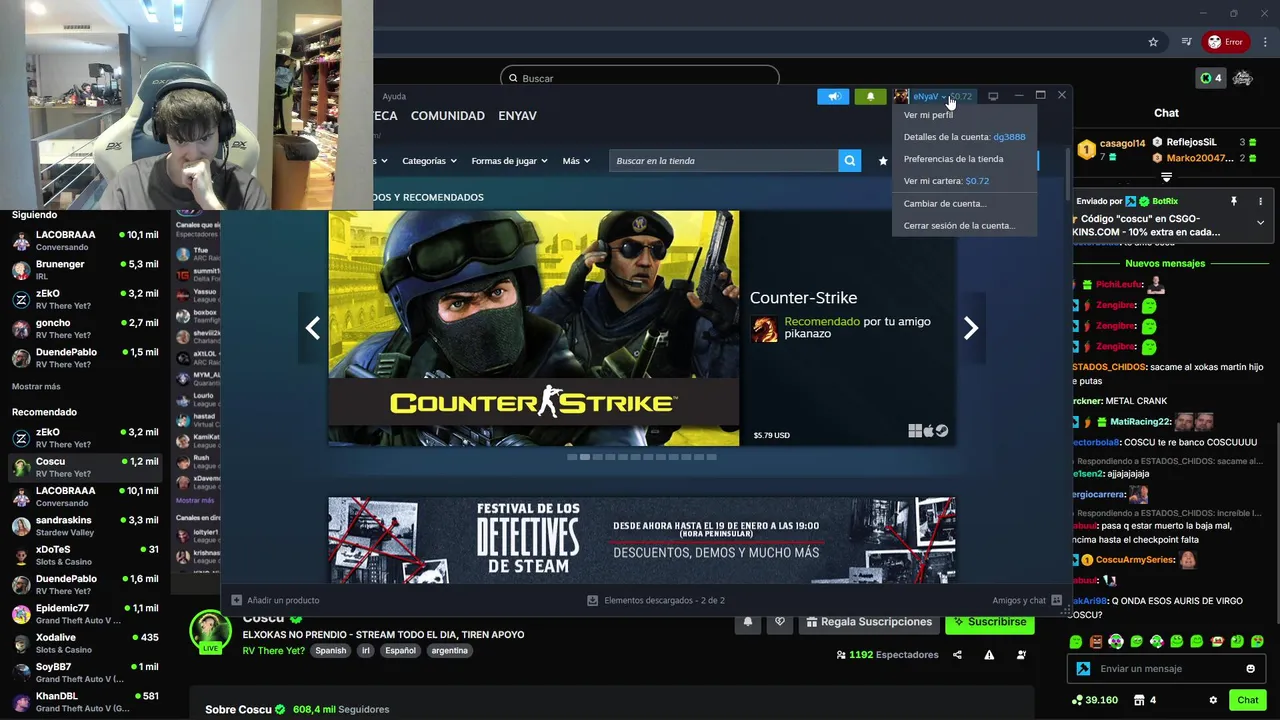Toggle stream notifications bell under video
Viewport: 1280px width, 720px height.
(747, 622)
